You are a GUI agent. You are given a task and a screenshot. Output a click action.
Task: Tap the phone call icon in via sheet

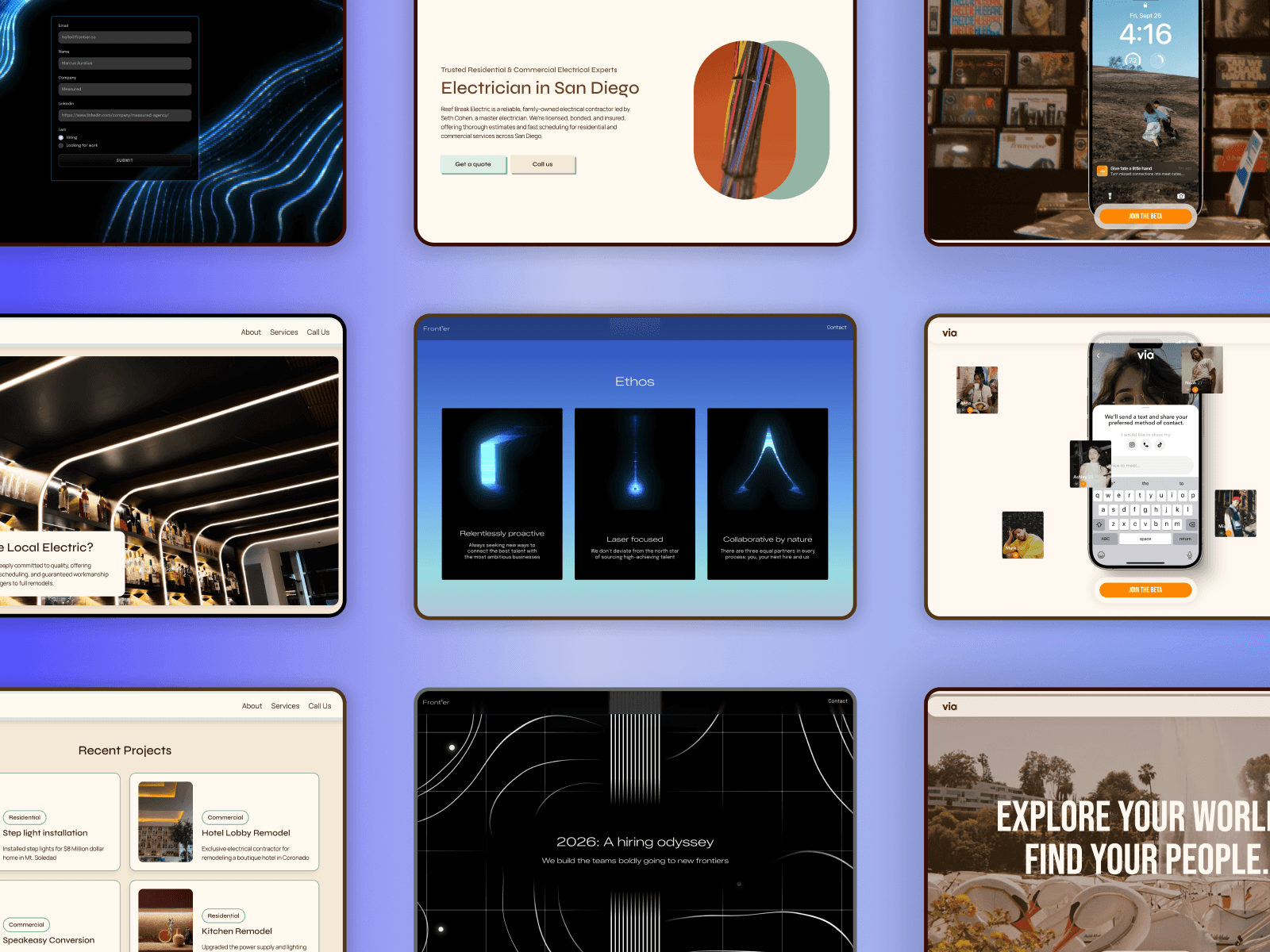pyautogui.click(x=1145, y=444)
